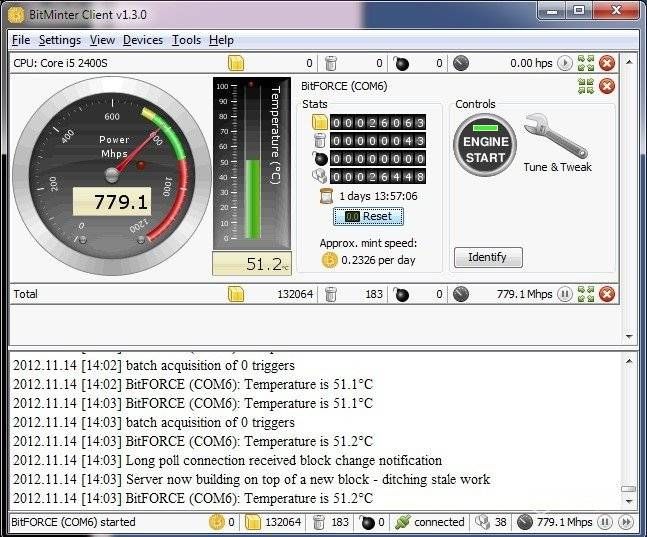Pause mining from the status bar

point(605,522)
